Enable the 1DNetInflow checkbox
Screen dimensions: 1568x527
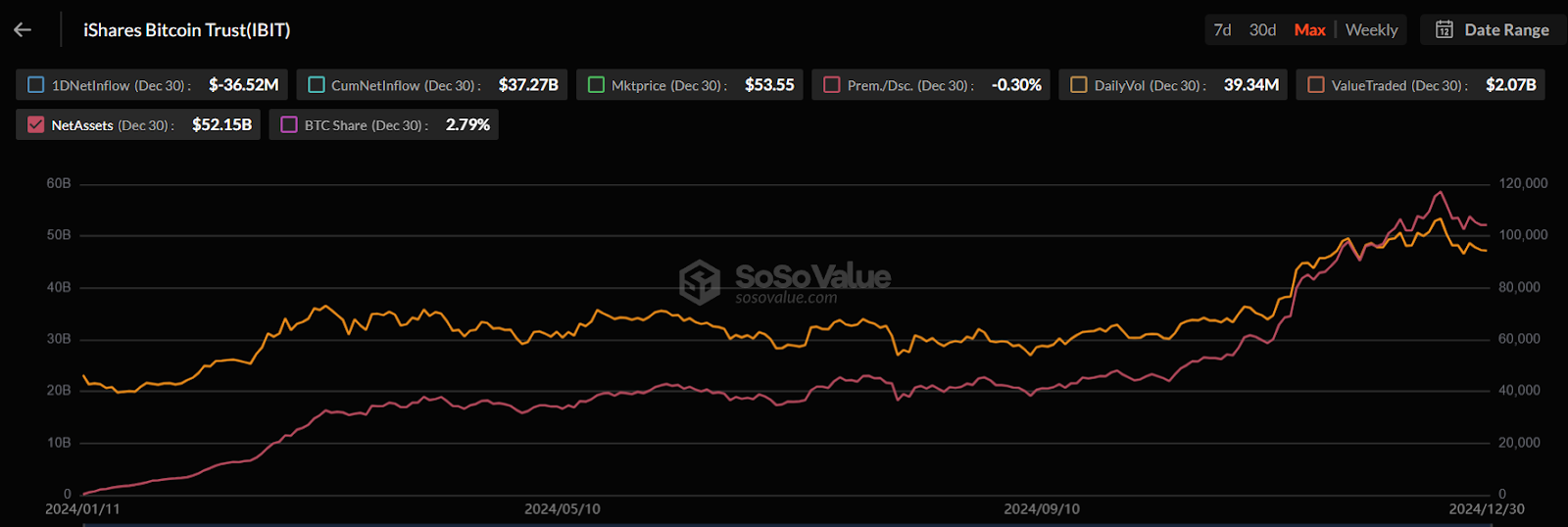point(36,85)
